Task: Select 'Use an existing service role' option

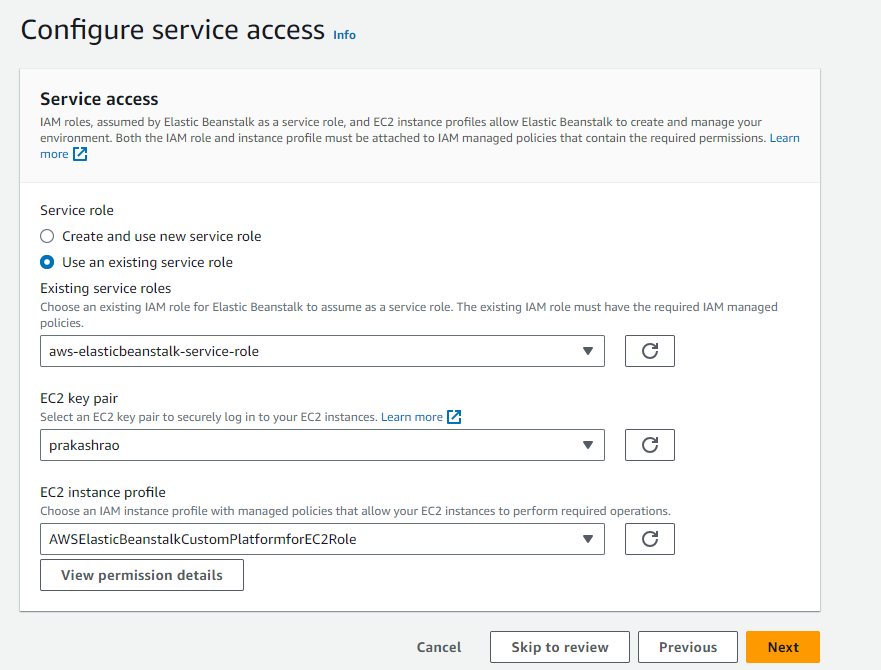Action: [47, 262]
